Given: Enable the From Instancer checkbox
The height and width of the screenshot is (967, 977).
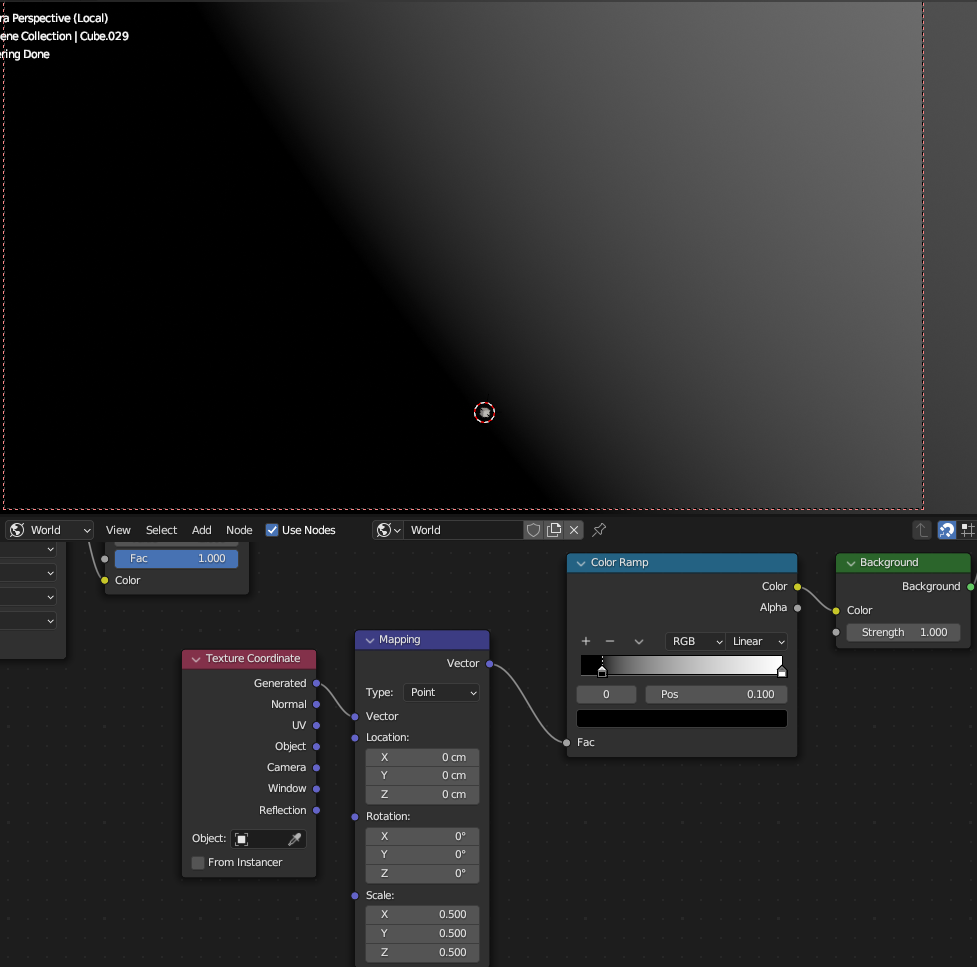Looking at the screenshot, I should [x=198, y=862].
